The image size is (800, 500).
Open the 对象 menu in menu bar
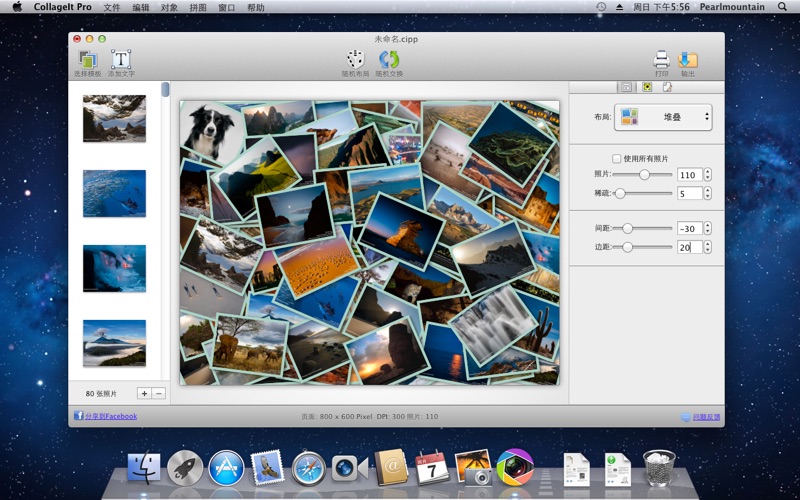point(169,7)
